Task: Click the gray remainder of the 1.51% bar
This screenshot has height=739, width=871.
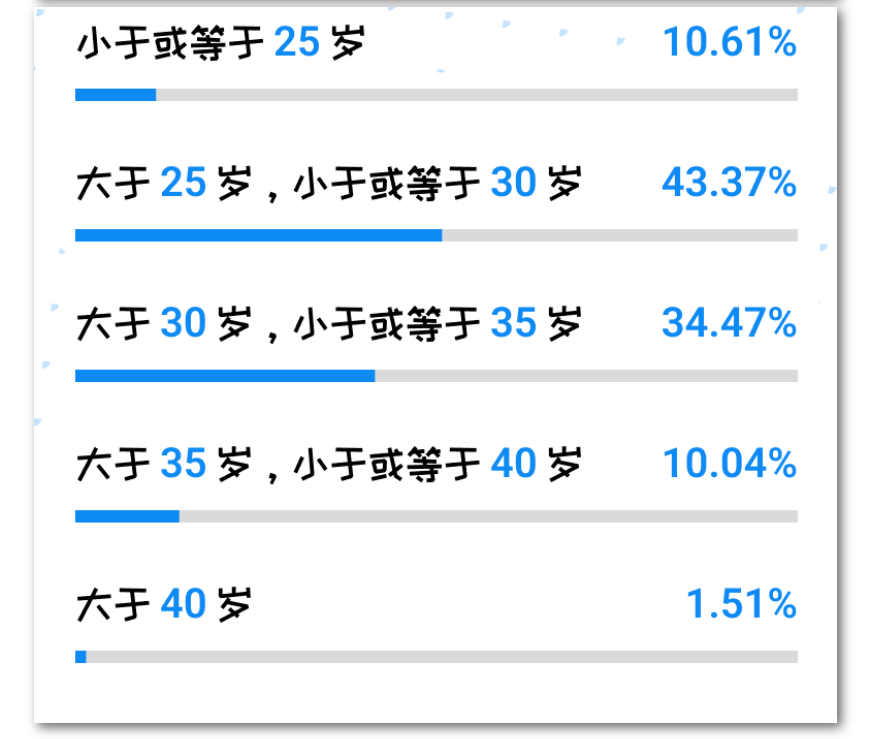Action: tap(442, 657)
